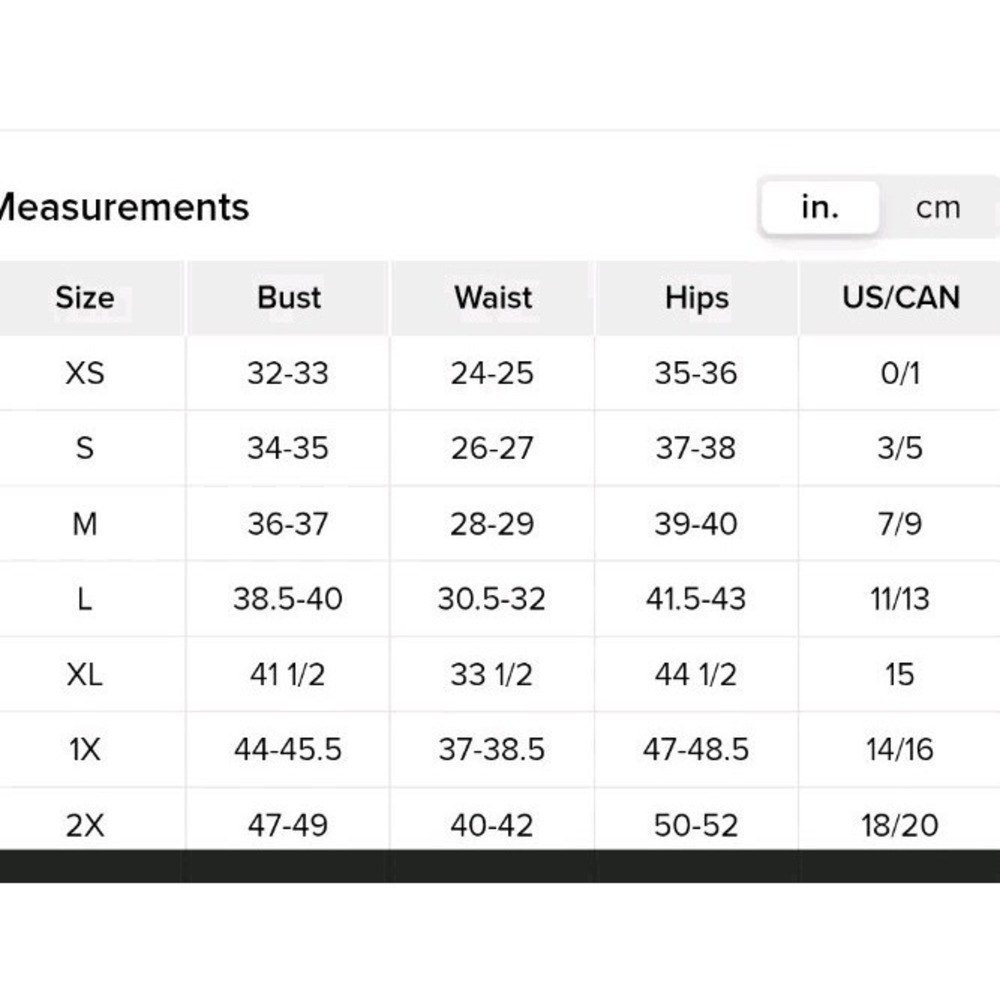Click US/CAN value 0/1 for XS
This screenshot has height=1000, width=1000.
coord(900,373)
